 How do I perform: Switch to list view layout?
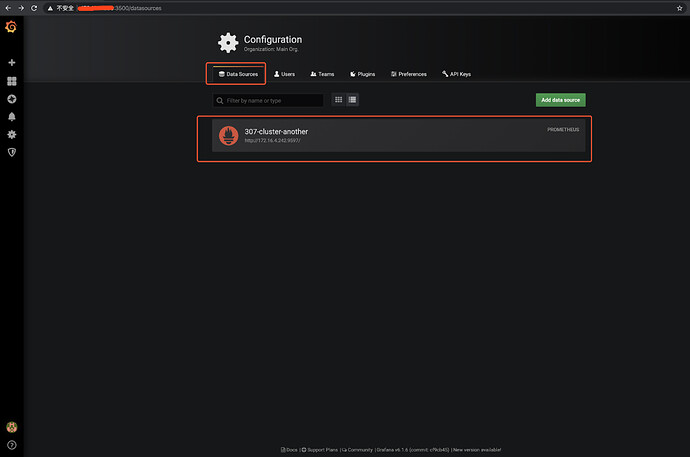tap(352, 100)
